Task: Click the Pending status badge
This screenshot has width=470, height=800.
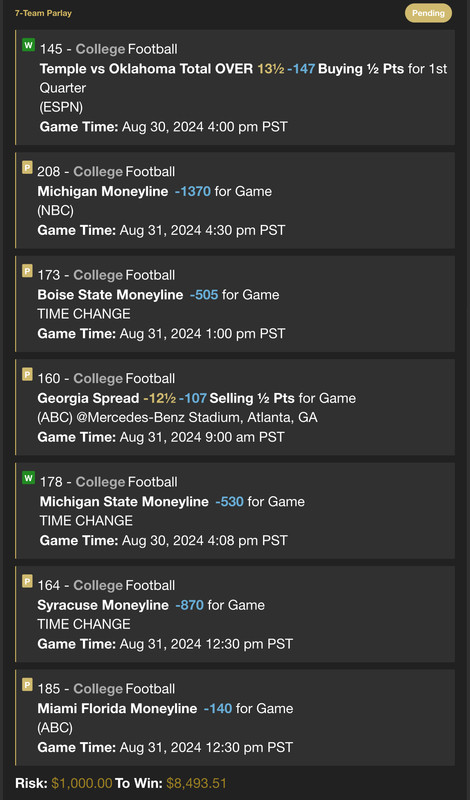Action: tap(428, 13)
